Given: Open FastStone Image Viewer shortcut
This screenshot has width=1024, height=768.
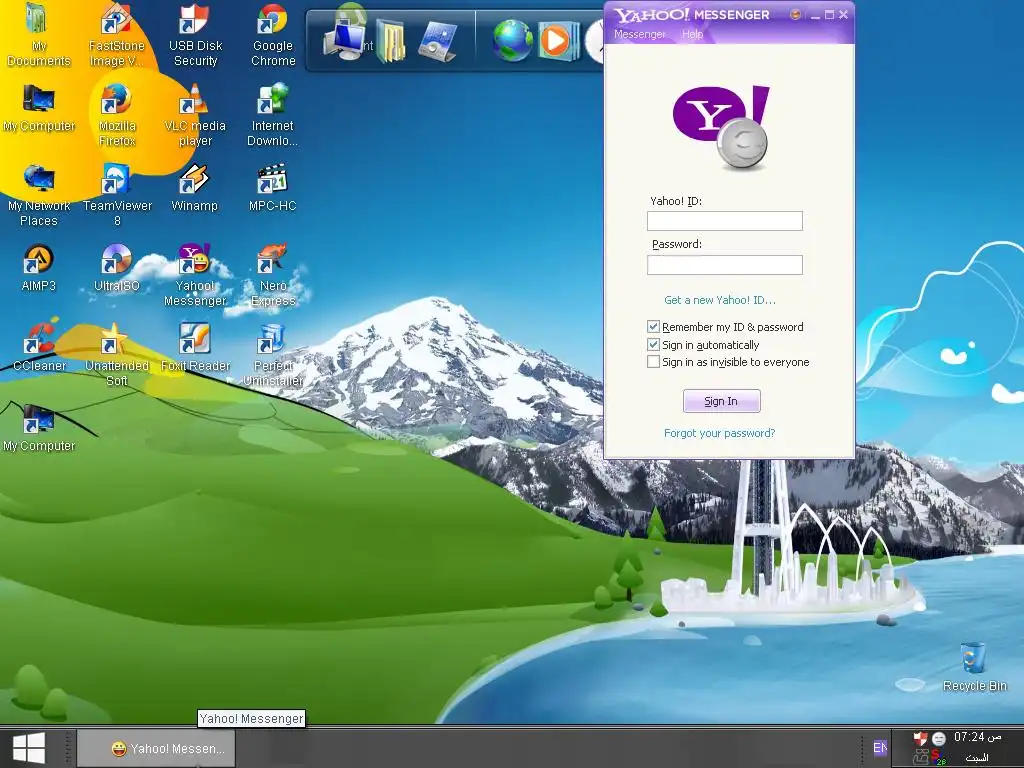Looking at the screenshot, I should [x=116, y=35].
